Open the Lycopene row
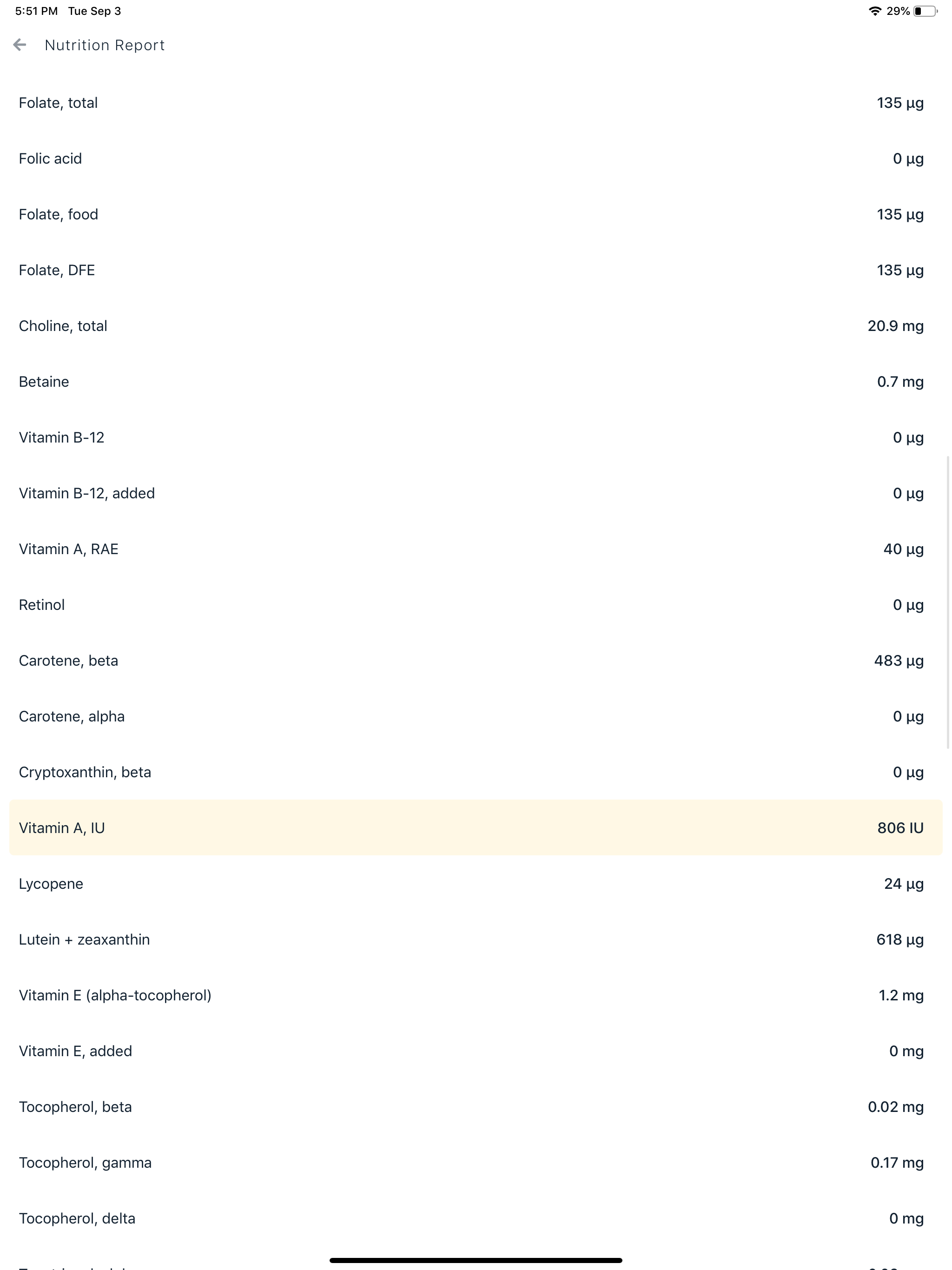 (x=476, y=883)
